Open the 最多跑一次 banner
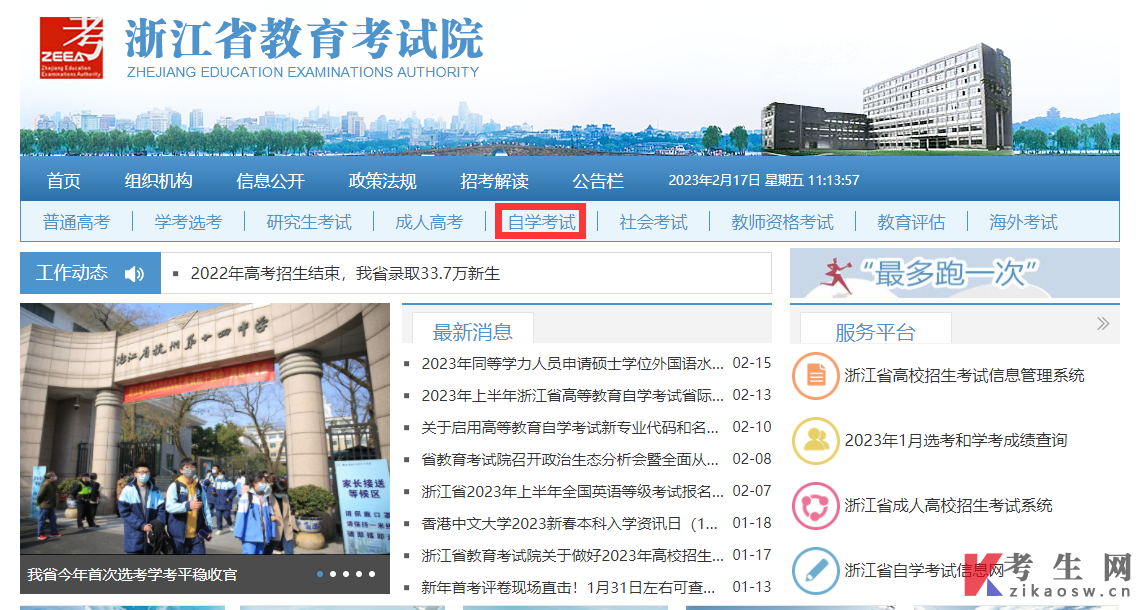 pyautogui.click(x=955, y=273)
